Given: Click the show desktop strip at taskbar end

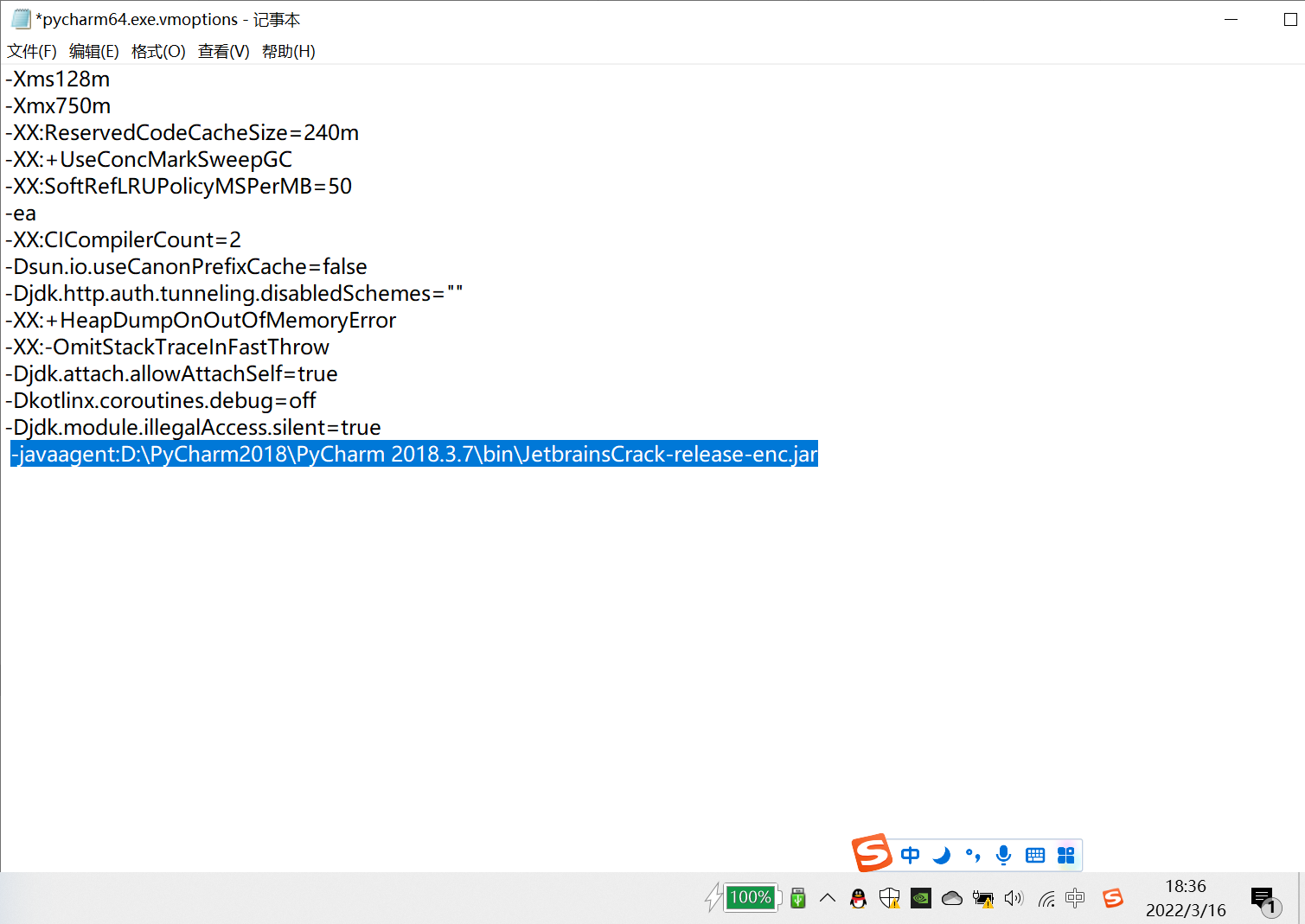Looking at the screenshot, I should point(1301,898).
